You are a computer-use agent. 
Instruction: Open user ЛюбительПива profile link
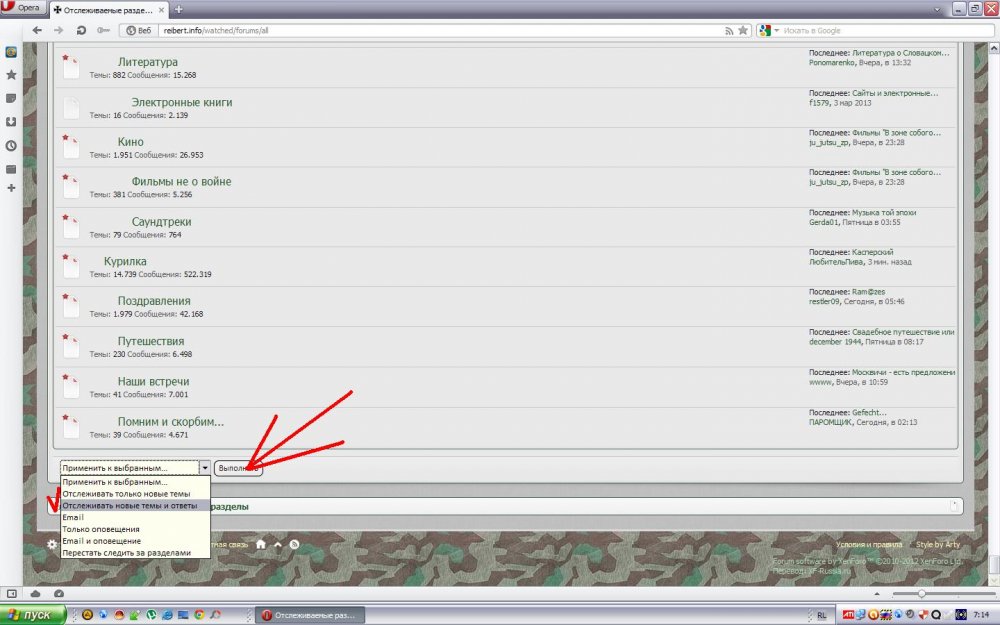(x=837, y=262)
